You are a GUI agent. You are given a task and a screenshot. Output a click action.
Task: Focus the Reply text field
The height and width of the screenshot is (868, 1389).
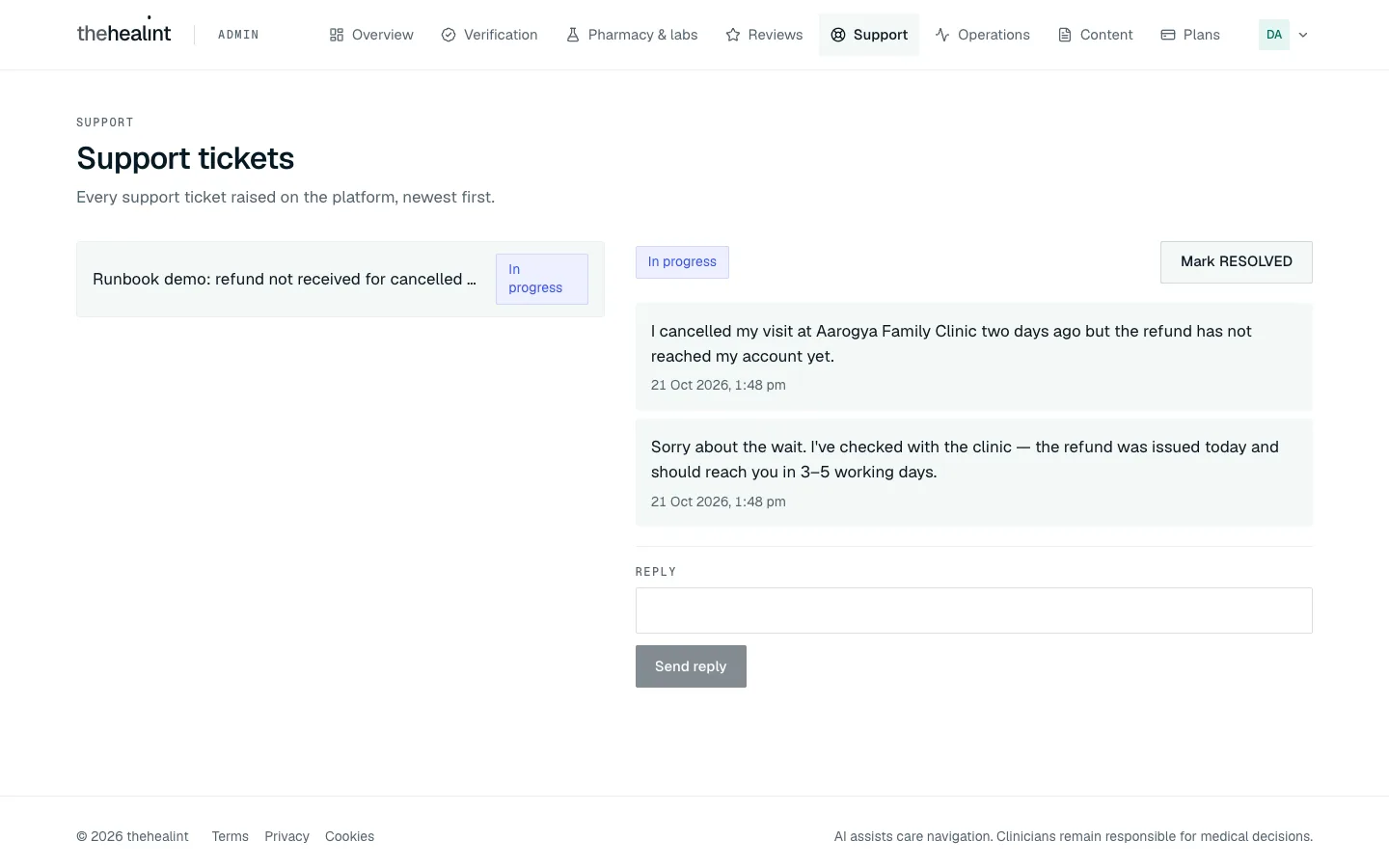point(974,610)
